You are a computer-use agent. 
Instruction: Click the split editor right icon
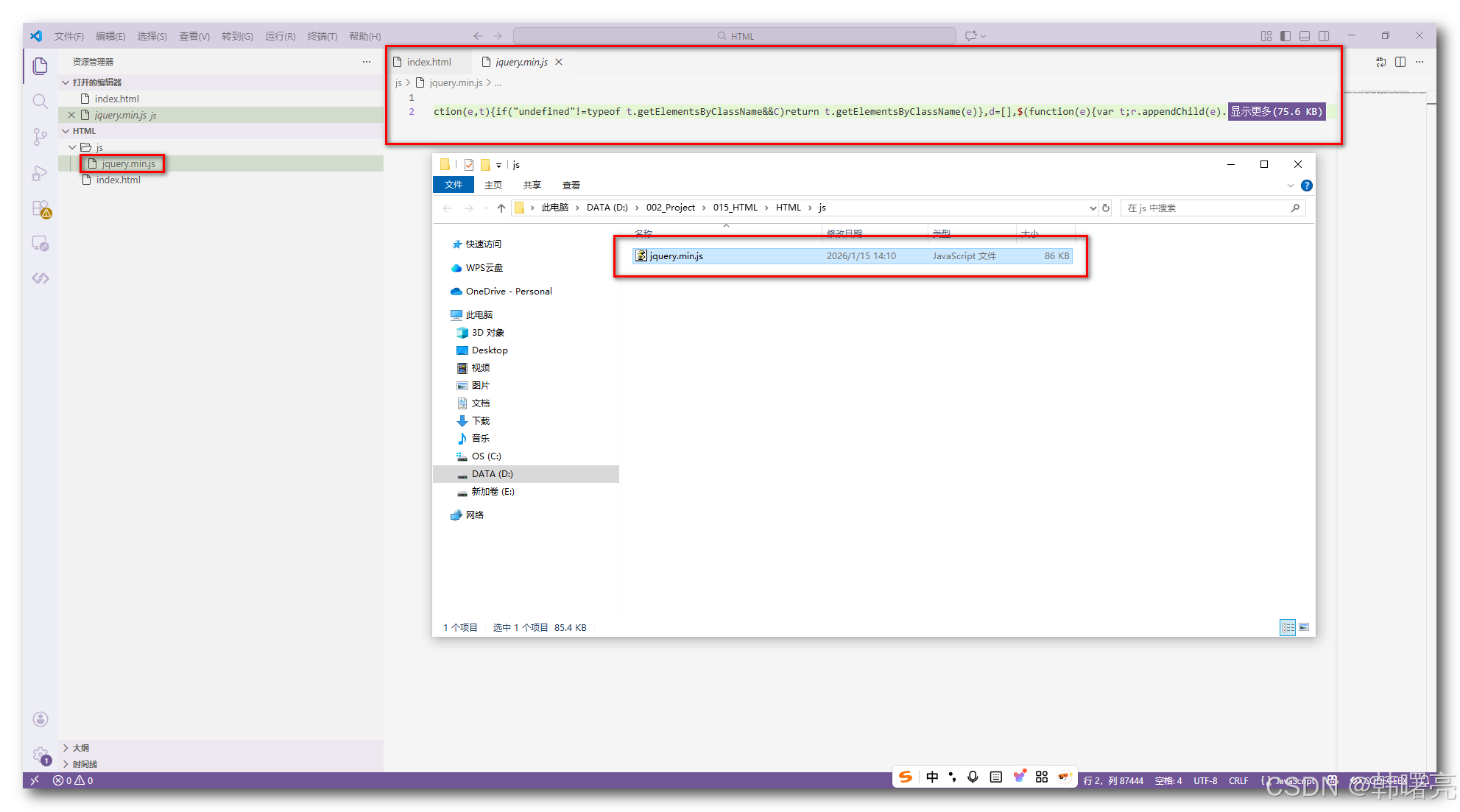[1400, 62]
